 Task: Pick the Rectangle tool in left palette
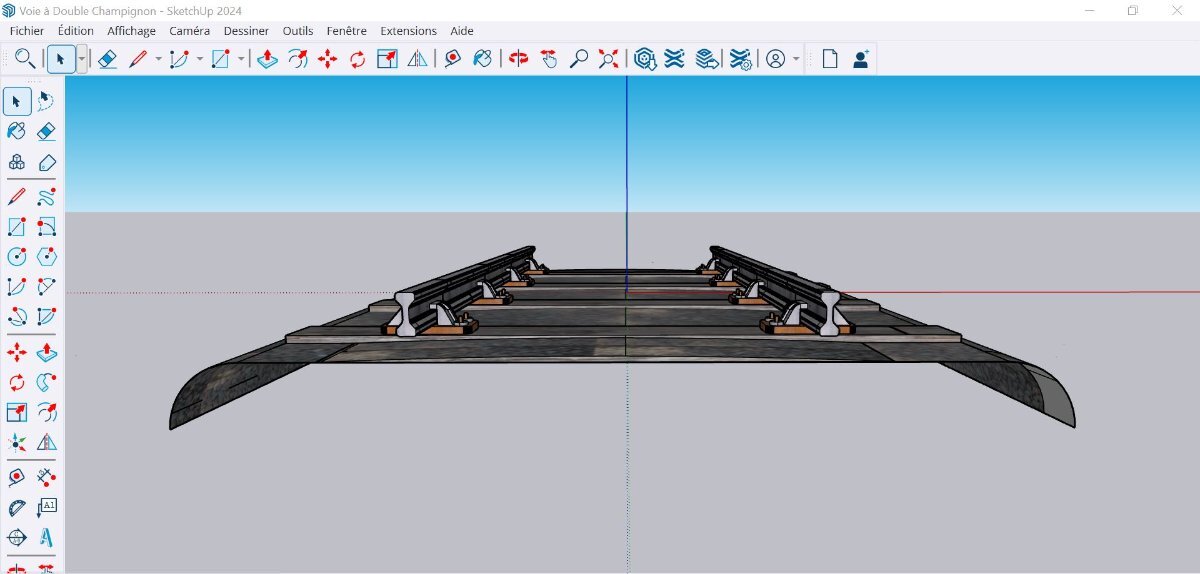point(17,227)
